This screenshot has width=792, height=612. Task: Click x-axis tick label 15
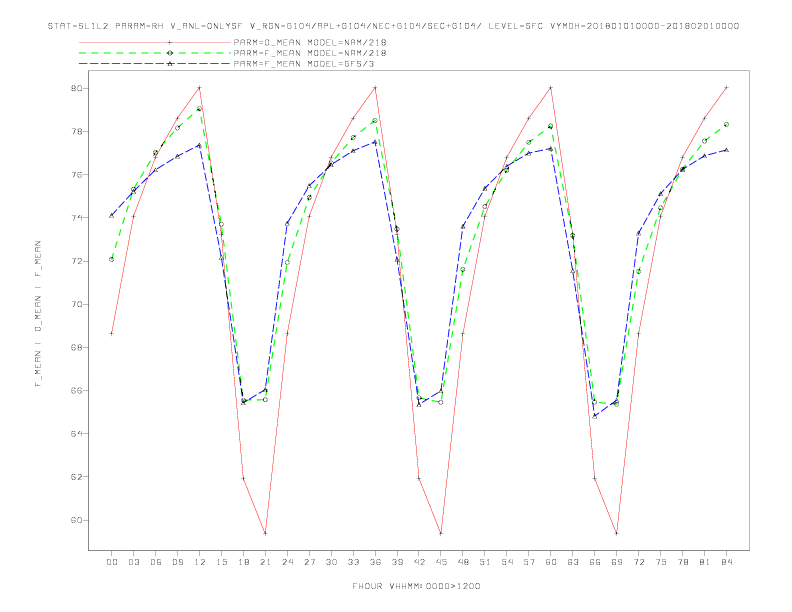(x=221, y=562)
